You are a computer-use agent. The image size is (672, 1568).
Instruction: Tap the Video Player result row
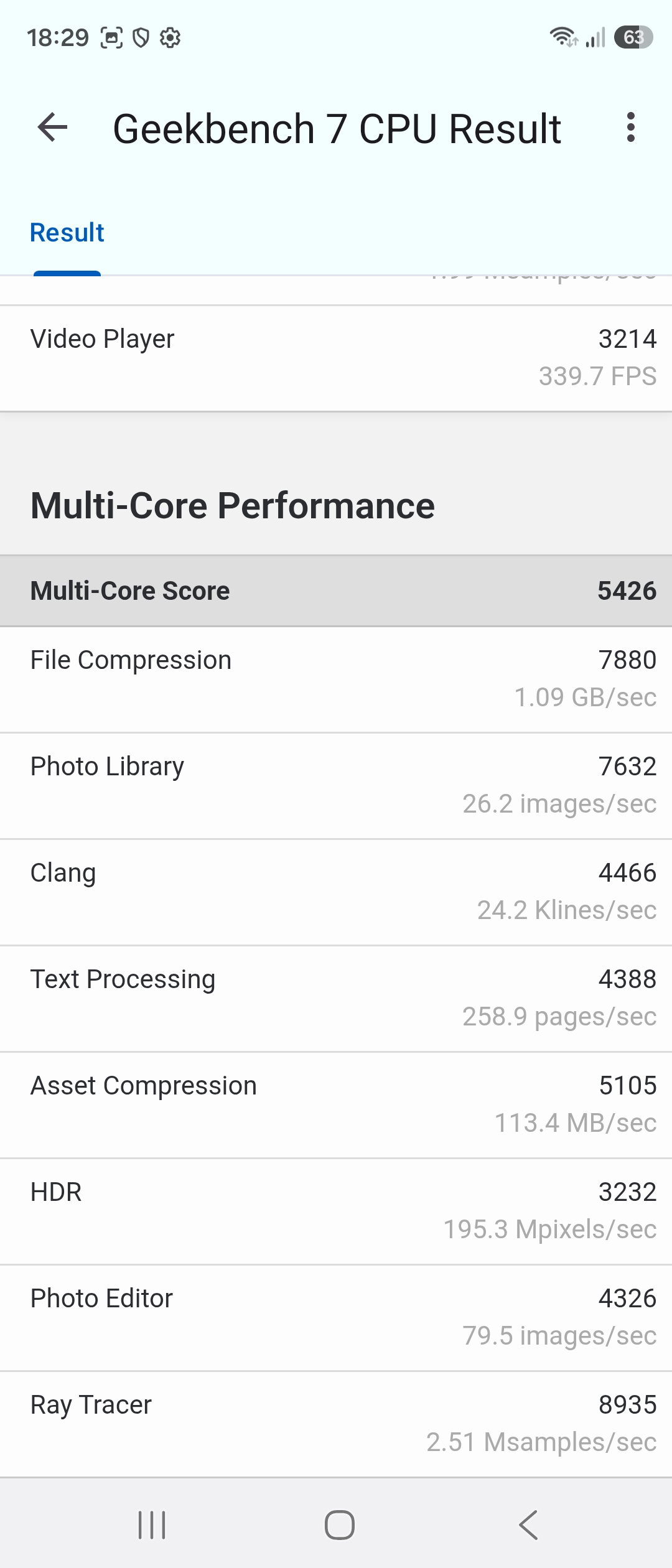(336, 358)
